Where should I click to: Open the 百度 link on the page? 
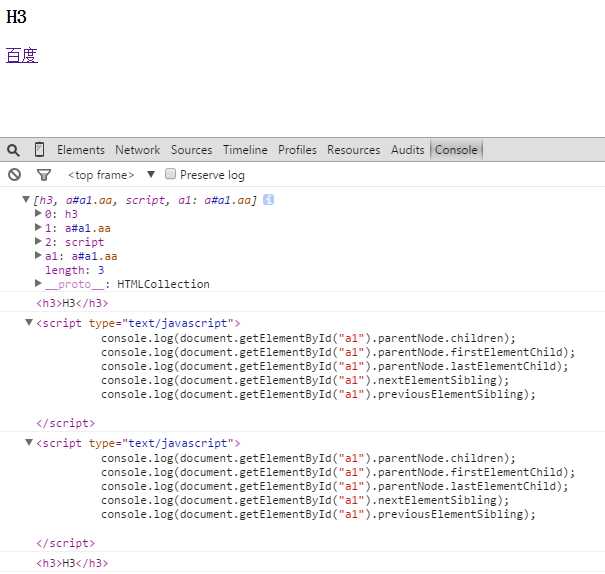[22, 56]
